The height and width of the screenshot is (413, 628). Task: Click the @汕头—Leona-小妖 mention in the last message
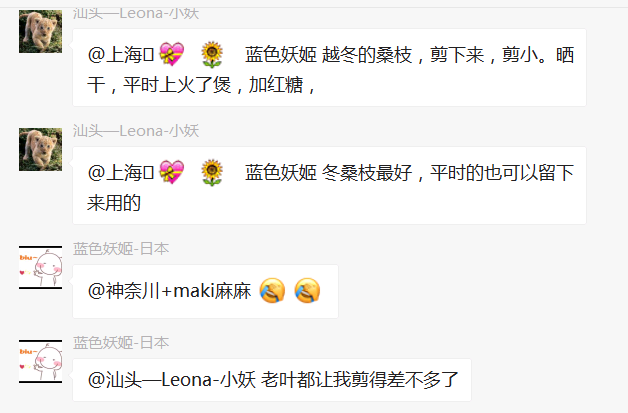pos(172,380)
